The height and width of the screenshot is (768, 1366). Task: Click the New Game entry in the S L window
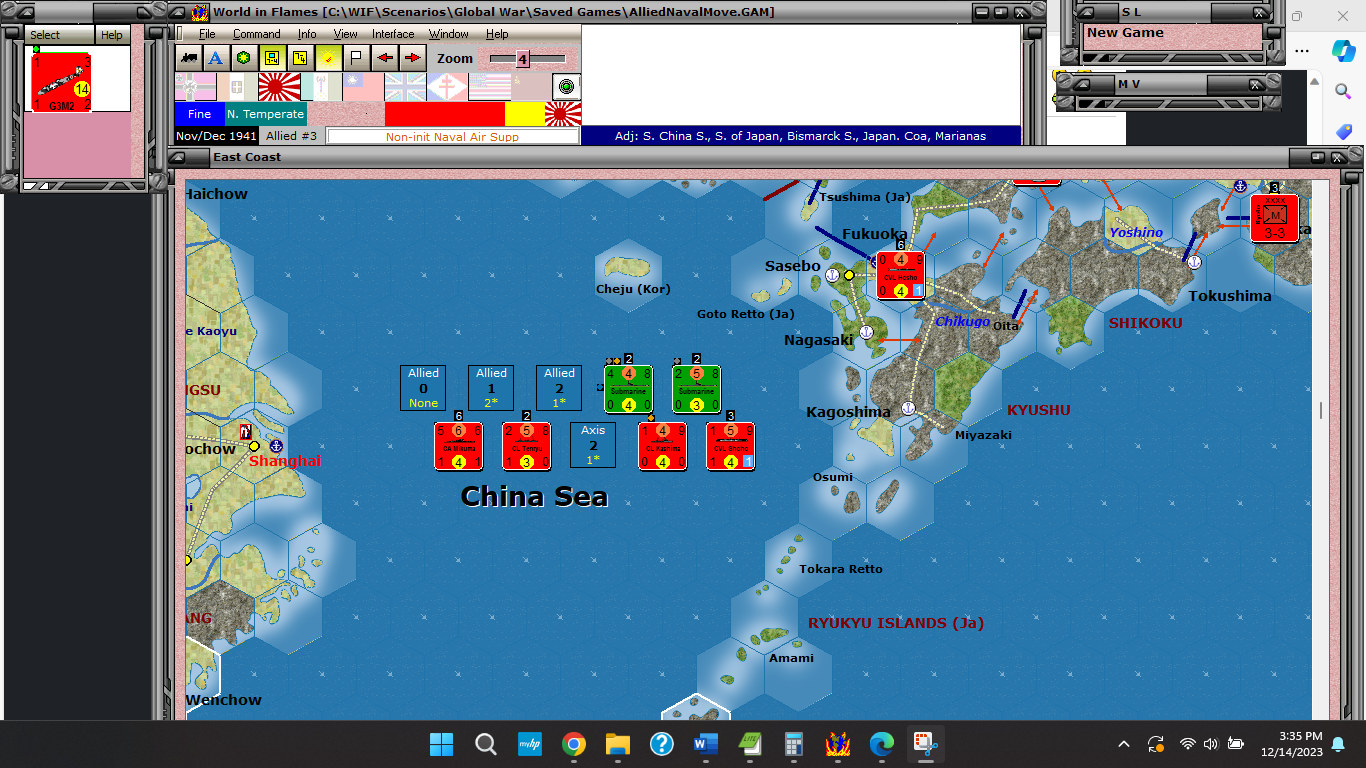1125,32
